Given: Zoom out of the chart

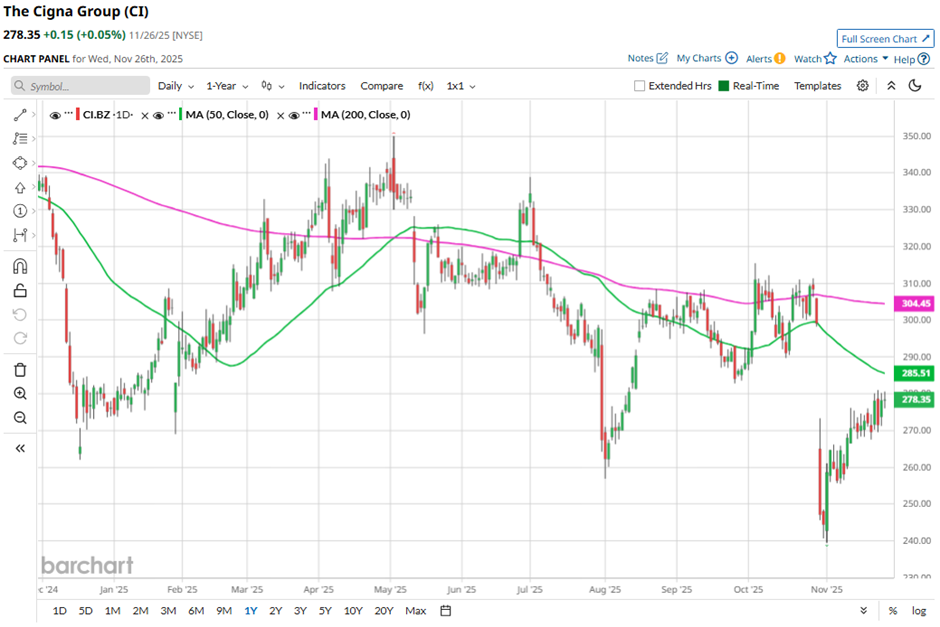Looking at the screenshot, I should click(x=20, y=418).
